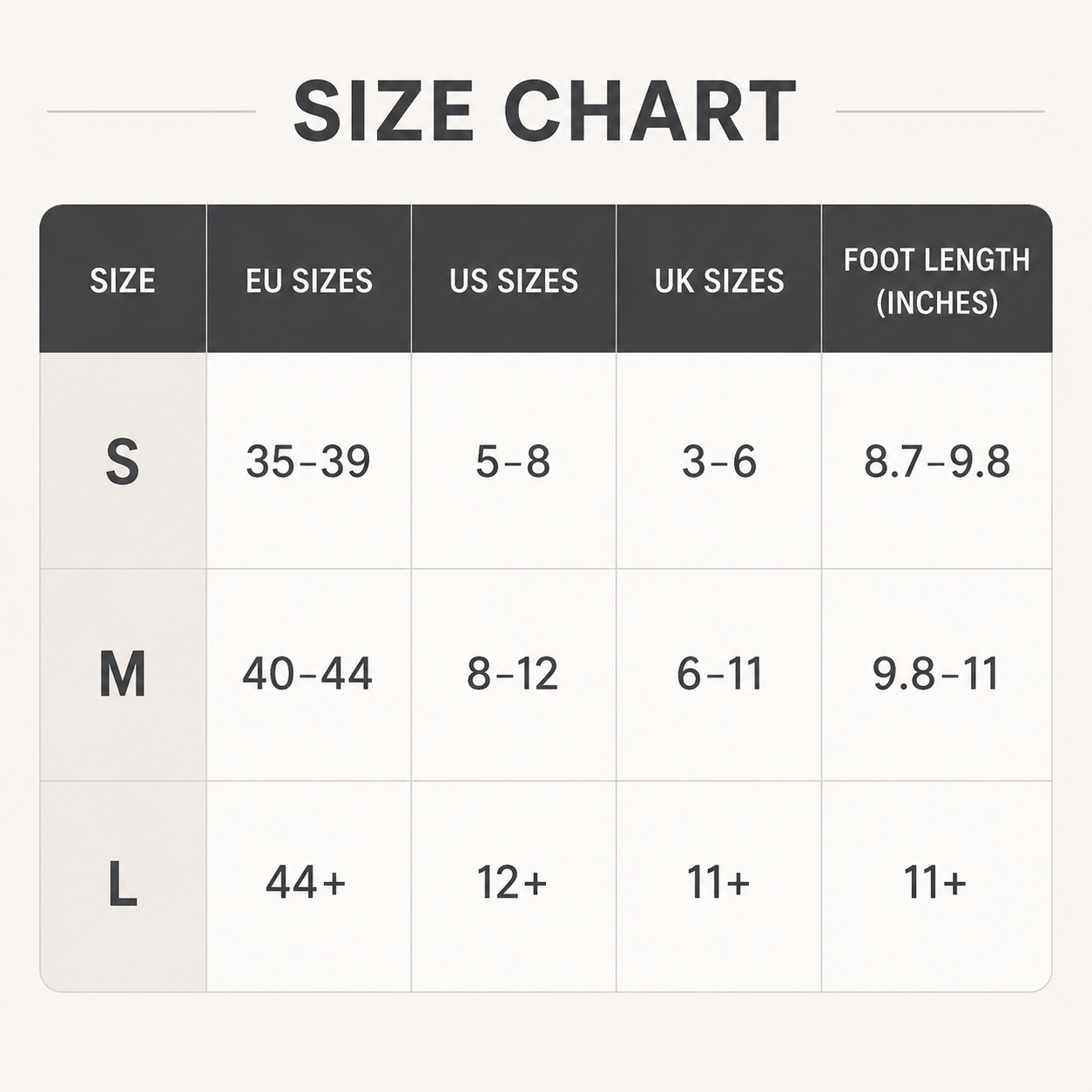The height and width of the screenshot is (1092, 1092).
Task: Select the FOOT LENGTH (INCHES) header
Action: [x=937, y=280]
